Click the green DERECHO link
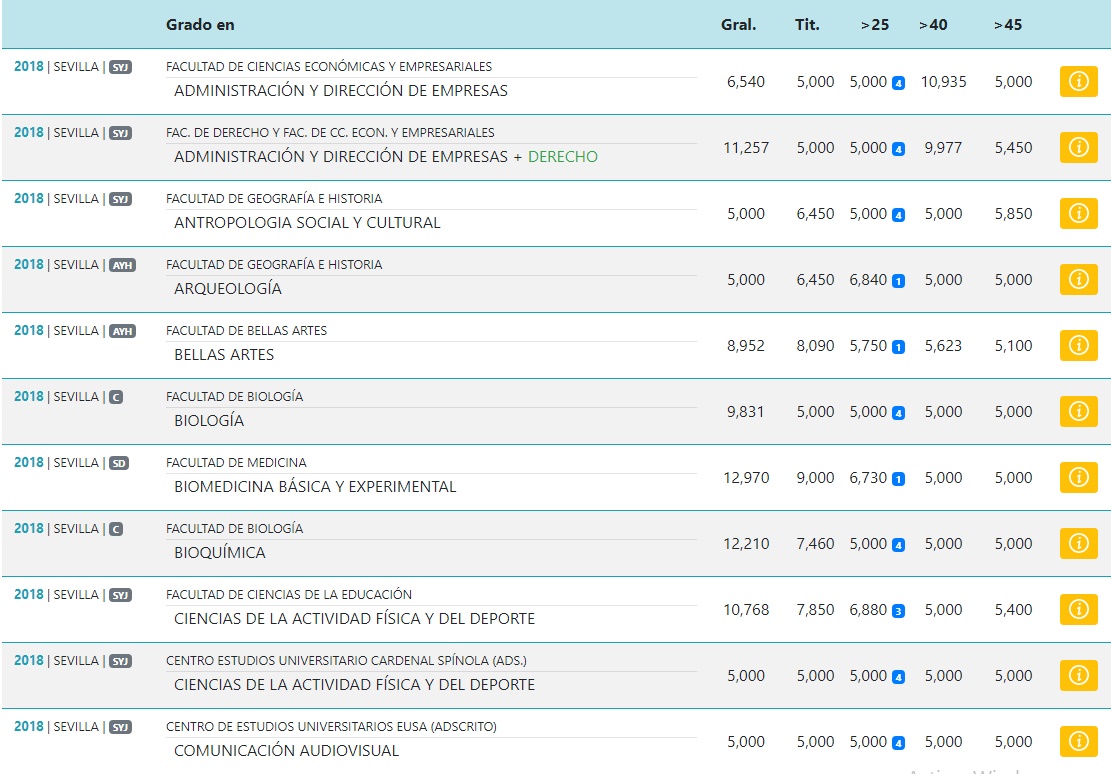Viewport: 1111px width, 774px height. (562, 157)
